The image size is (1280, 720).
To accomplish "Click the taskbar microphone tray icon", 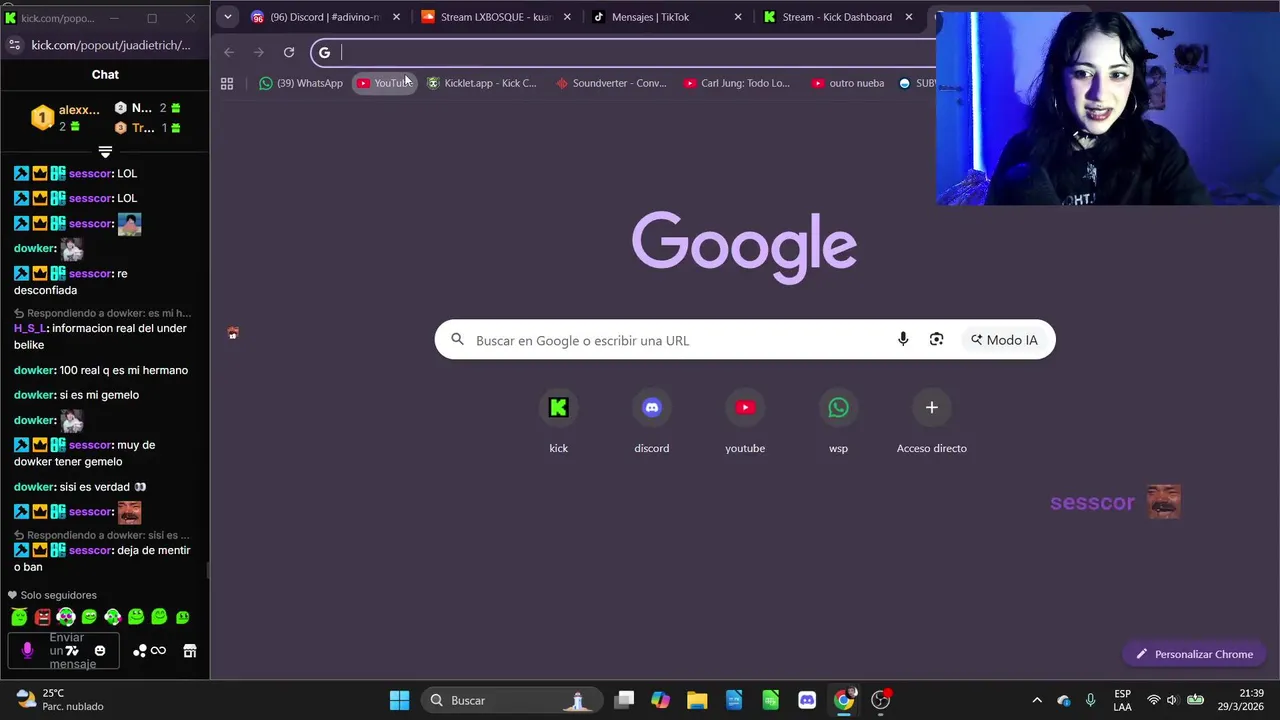I will click(1091, 700).
